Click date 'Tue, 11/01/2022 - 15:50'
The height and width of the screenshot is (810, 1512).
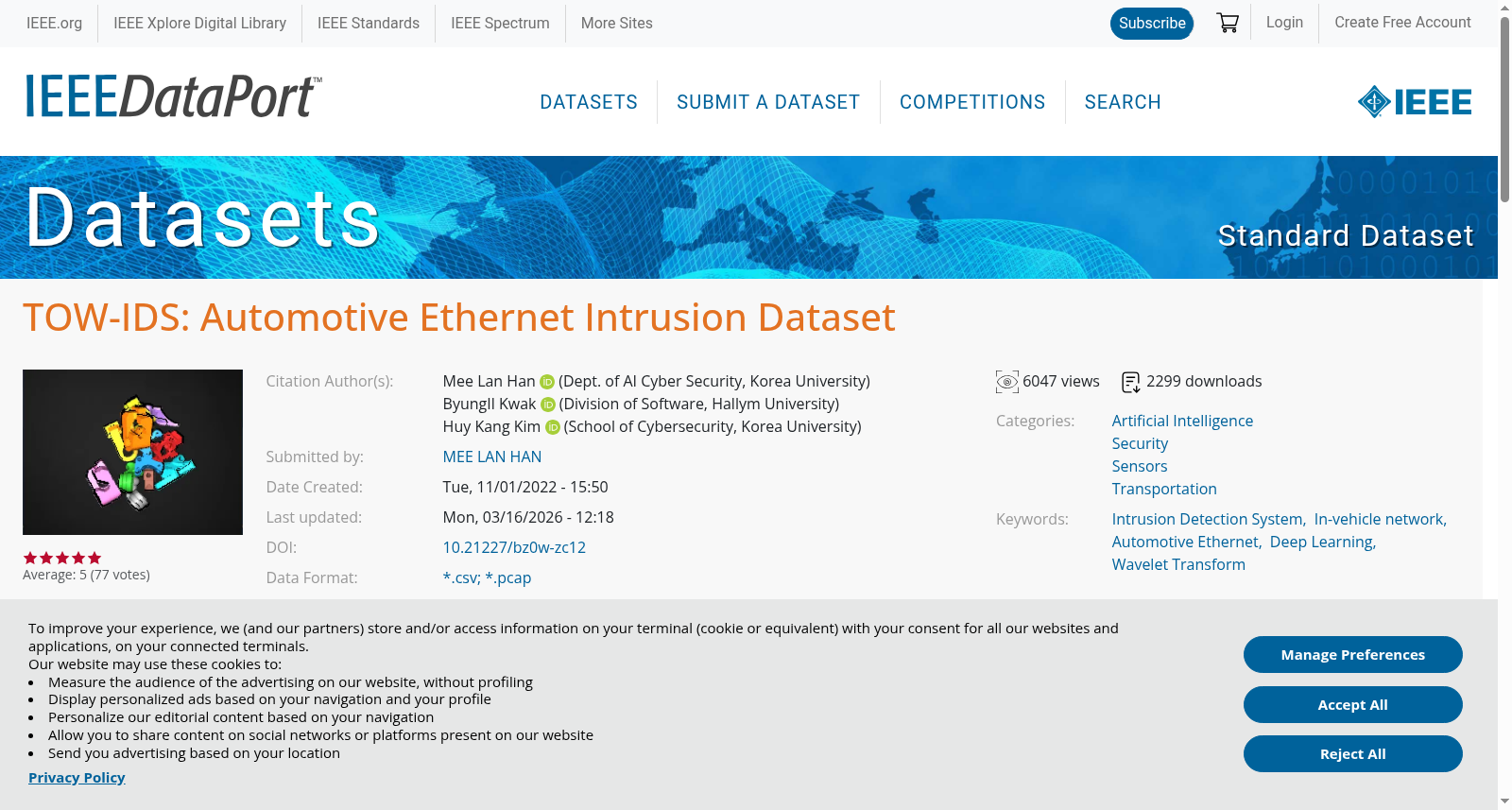click(x=525, y=487)
